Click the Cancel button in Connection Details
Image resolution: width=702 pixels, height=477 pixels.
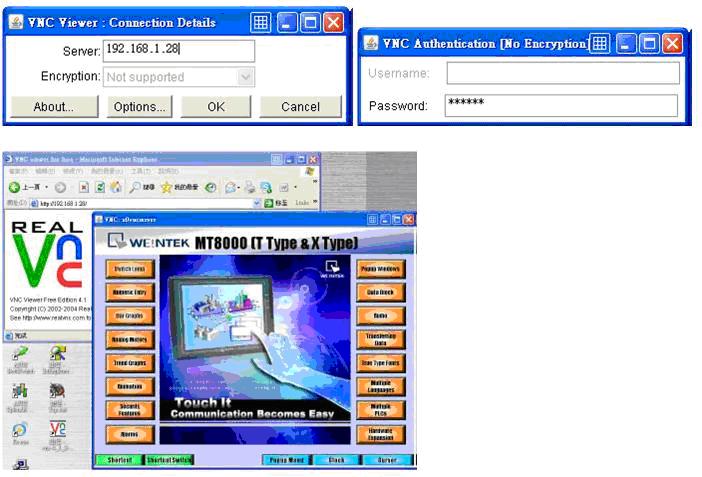tap(300, 107)
